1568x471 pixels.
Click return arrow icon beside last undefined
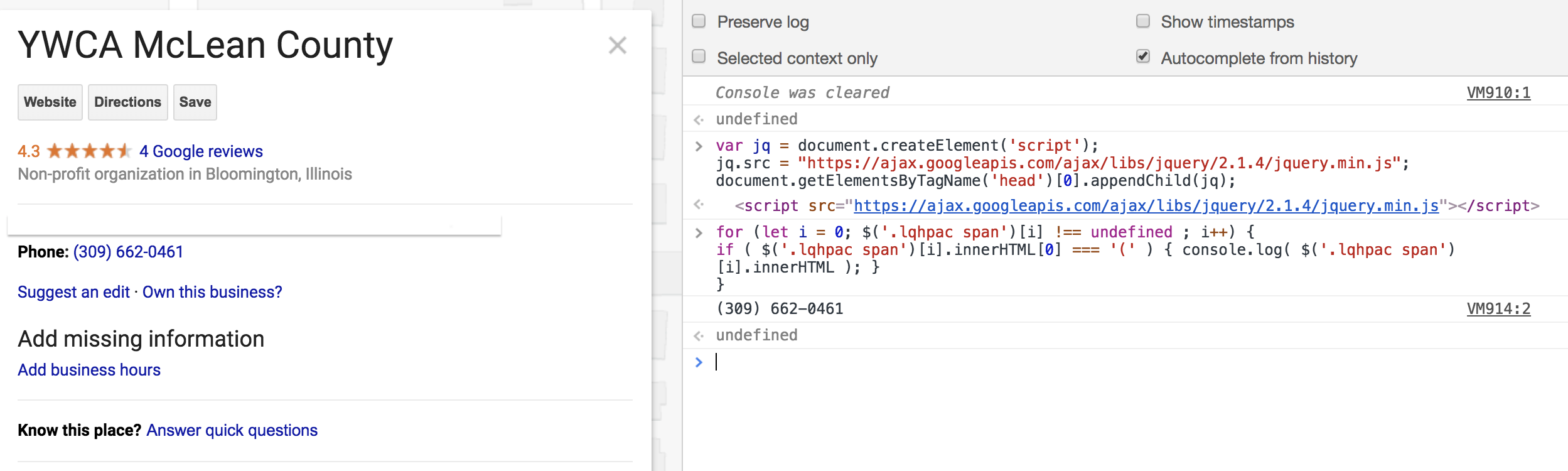click(699, 335)
